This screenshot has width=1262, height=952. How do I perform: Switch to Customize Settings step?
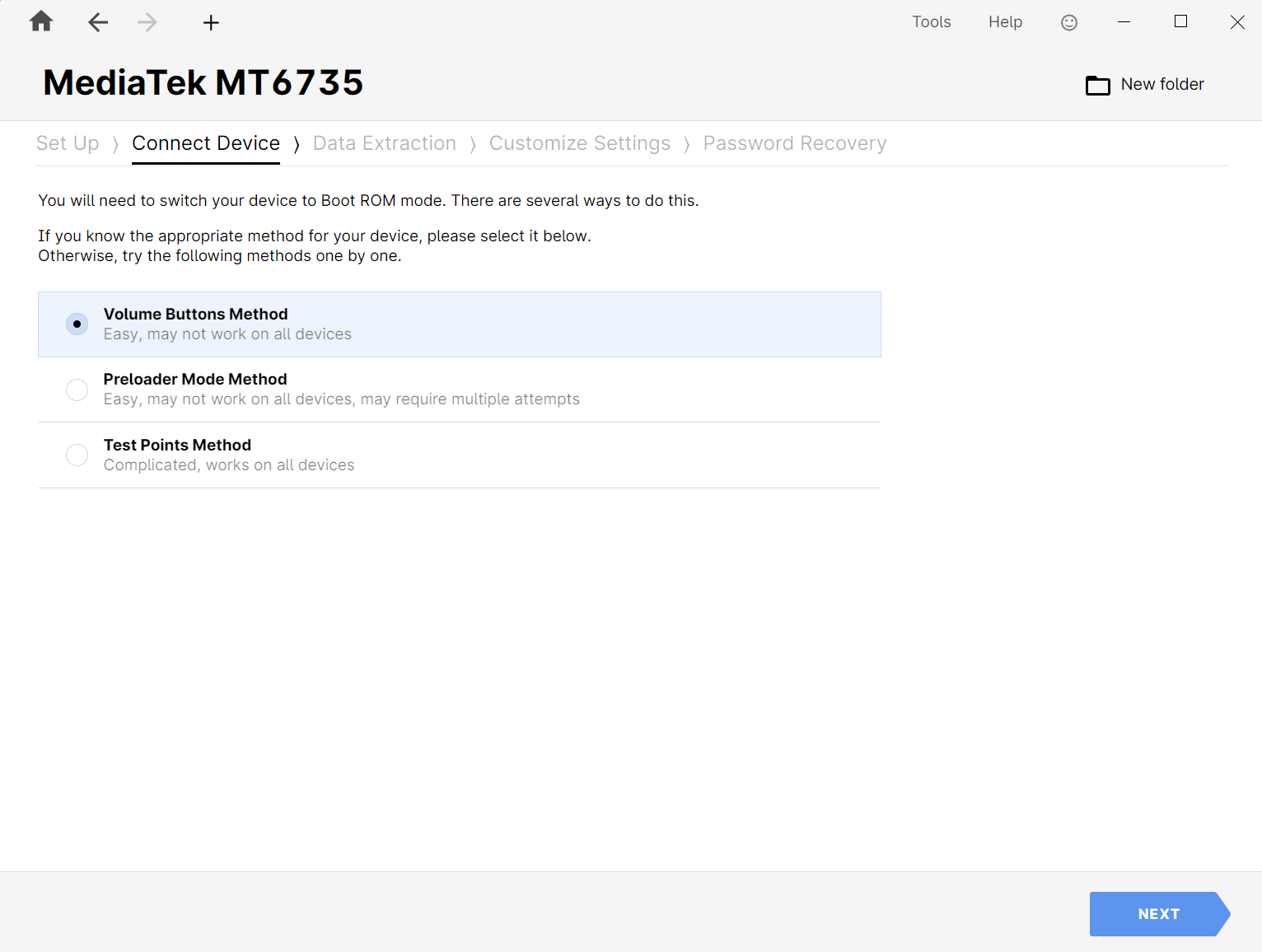(x=580, y=143)
